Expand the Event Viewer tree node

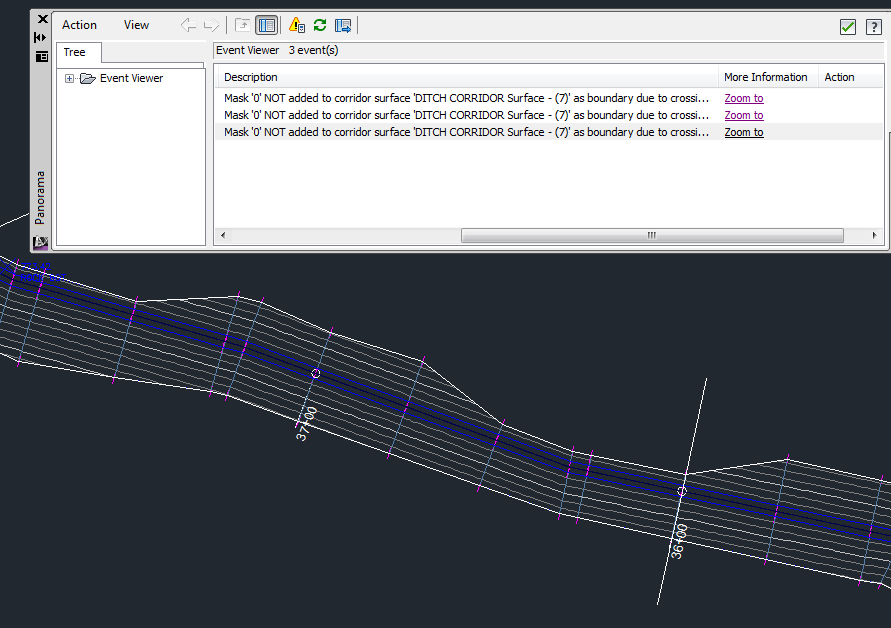coord(69,78)
